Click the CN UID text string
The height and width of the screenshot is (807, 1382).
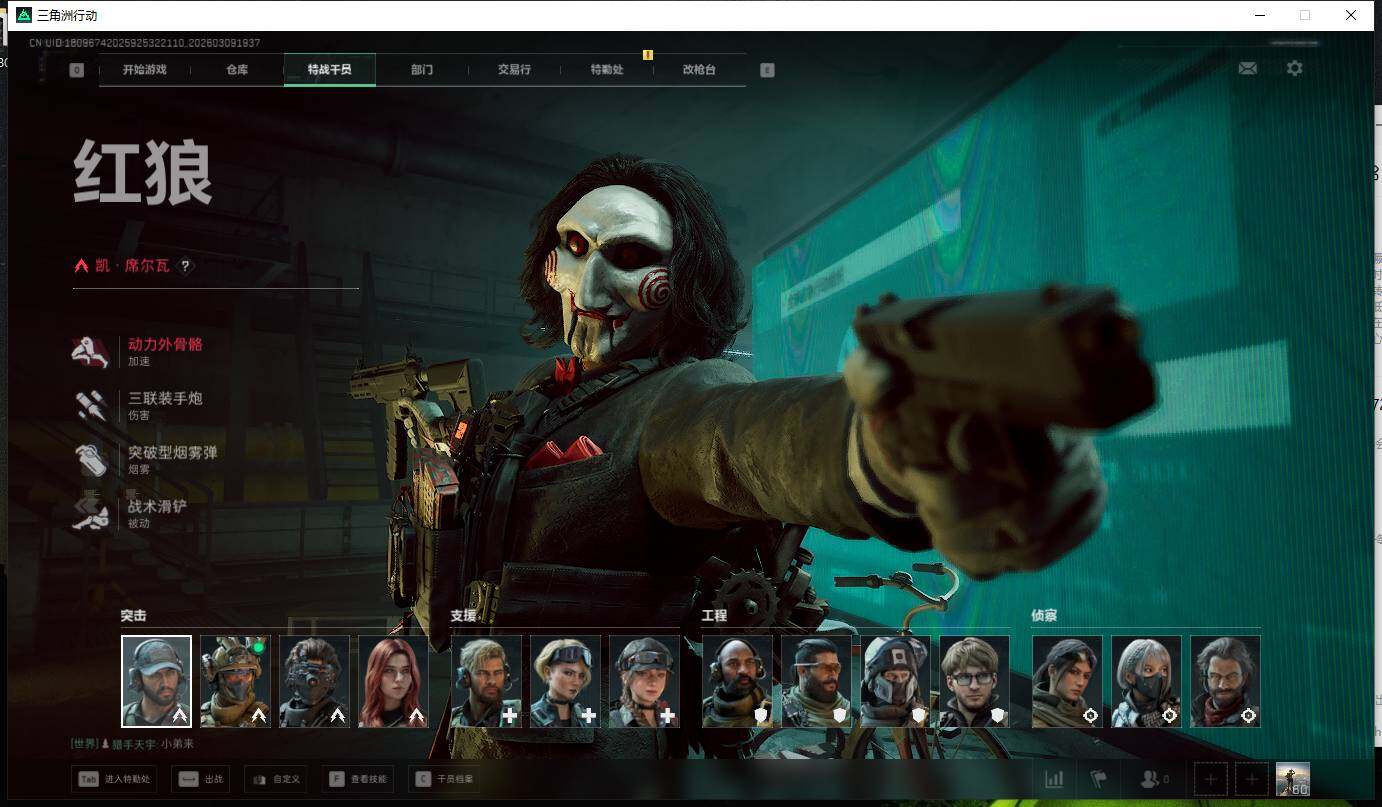(x=144, y=43)
